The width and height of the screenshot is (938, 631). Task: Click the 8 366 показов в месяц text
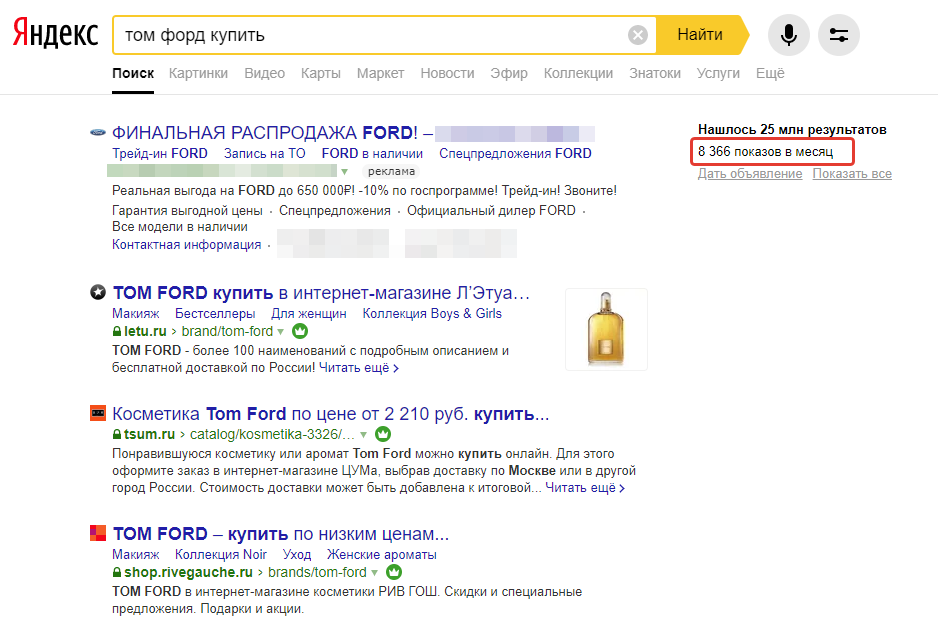(765, 152)
